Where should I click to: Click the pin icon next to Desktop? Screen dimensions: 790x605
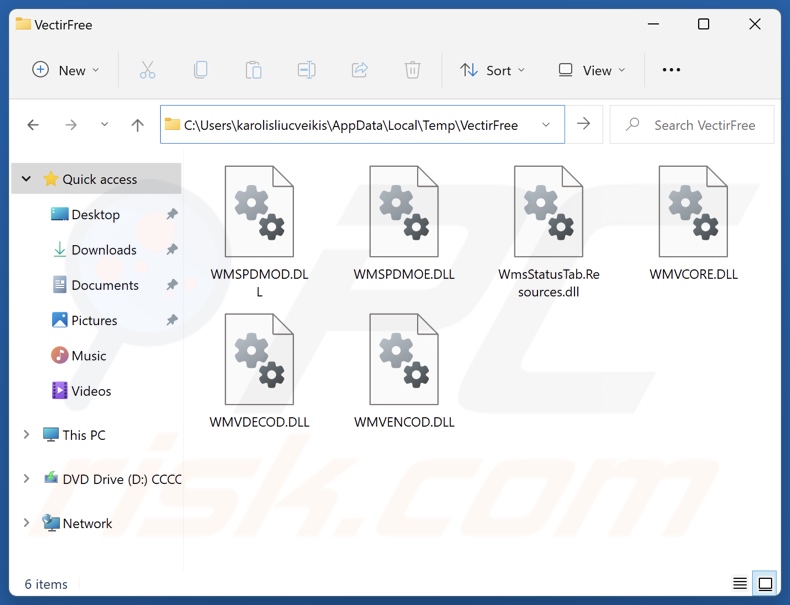[172, 215]
